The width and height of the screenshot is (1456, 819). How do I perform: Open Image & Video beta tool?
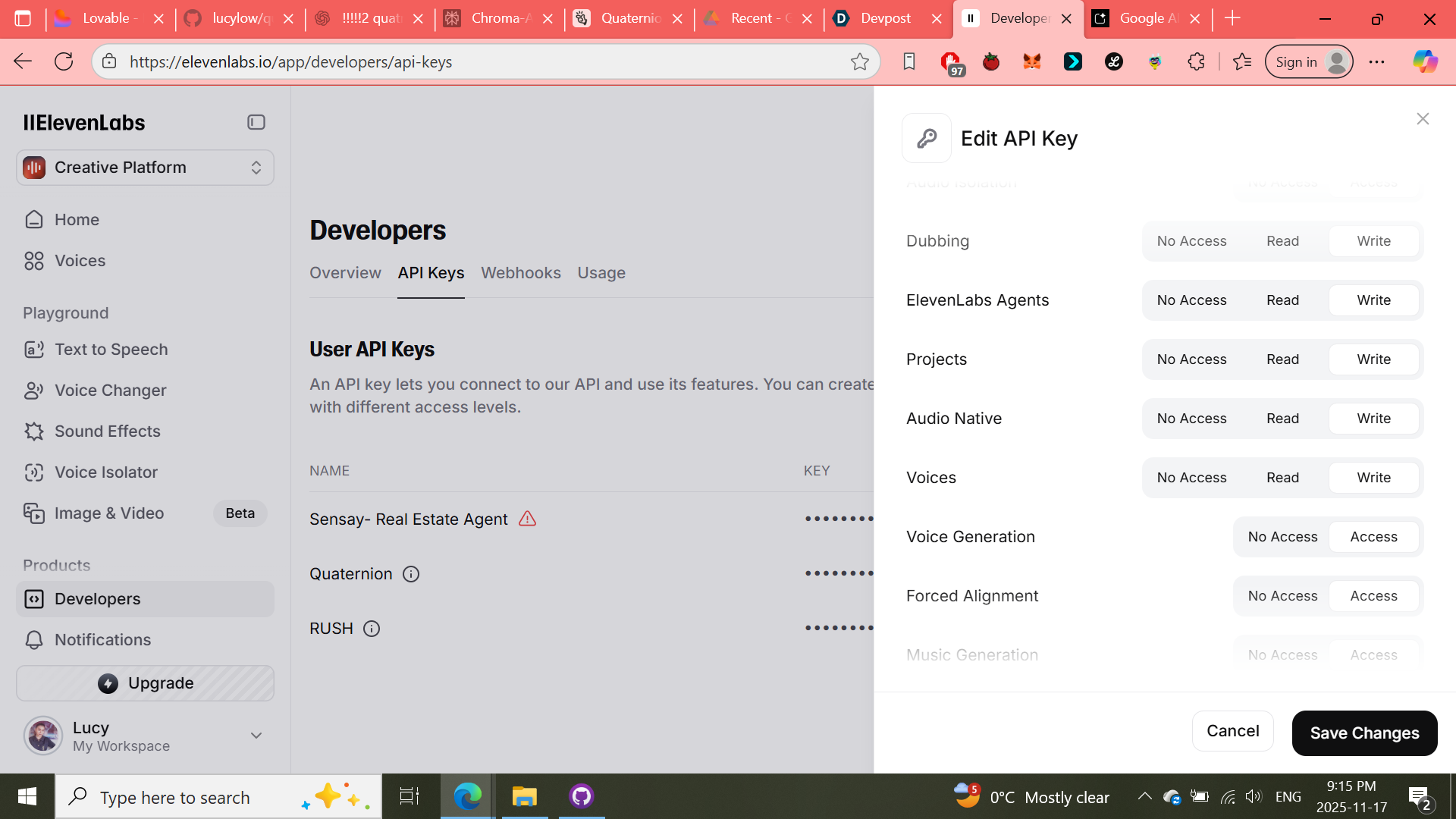(108, 513)
